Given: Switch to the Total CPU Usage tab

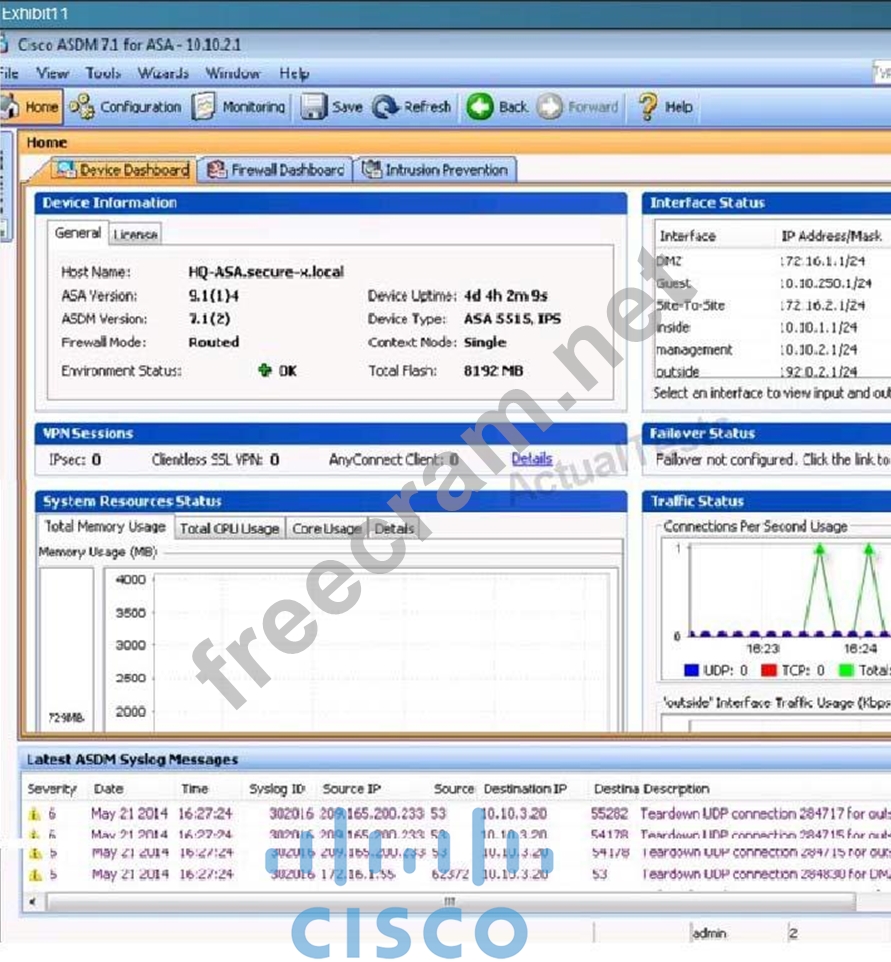Looking at the screenshot, I should point(229,528).
